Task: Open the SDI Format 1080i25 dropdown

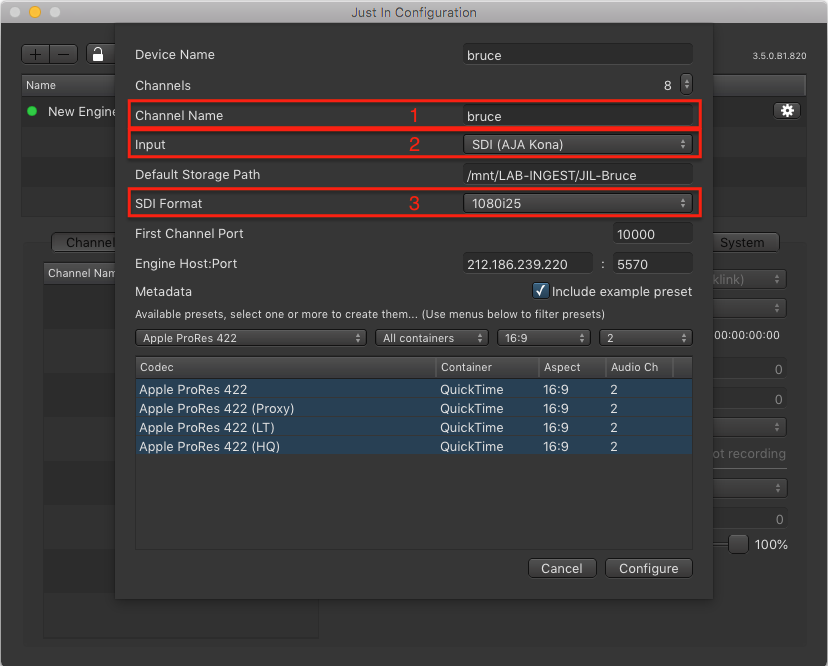Action: pos(577,203)
